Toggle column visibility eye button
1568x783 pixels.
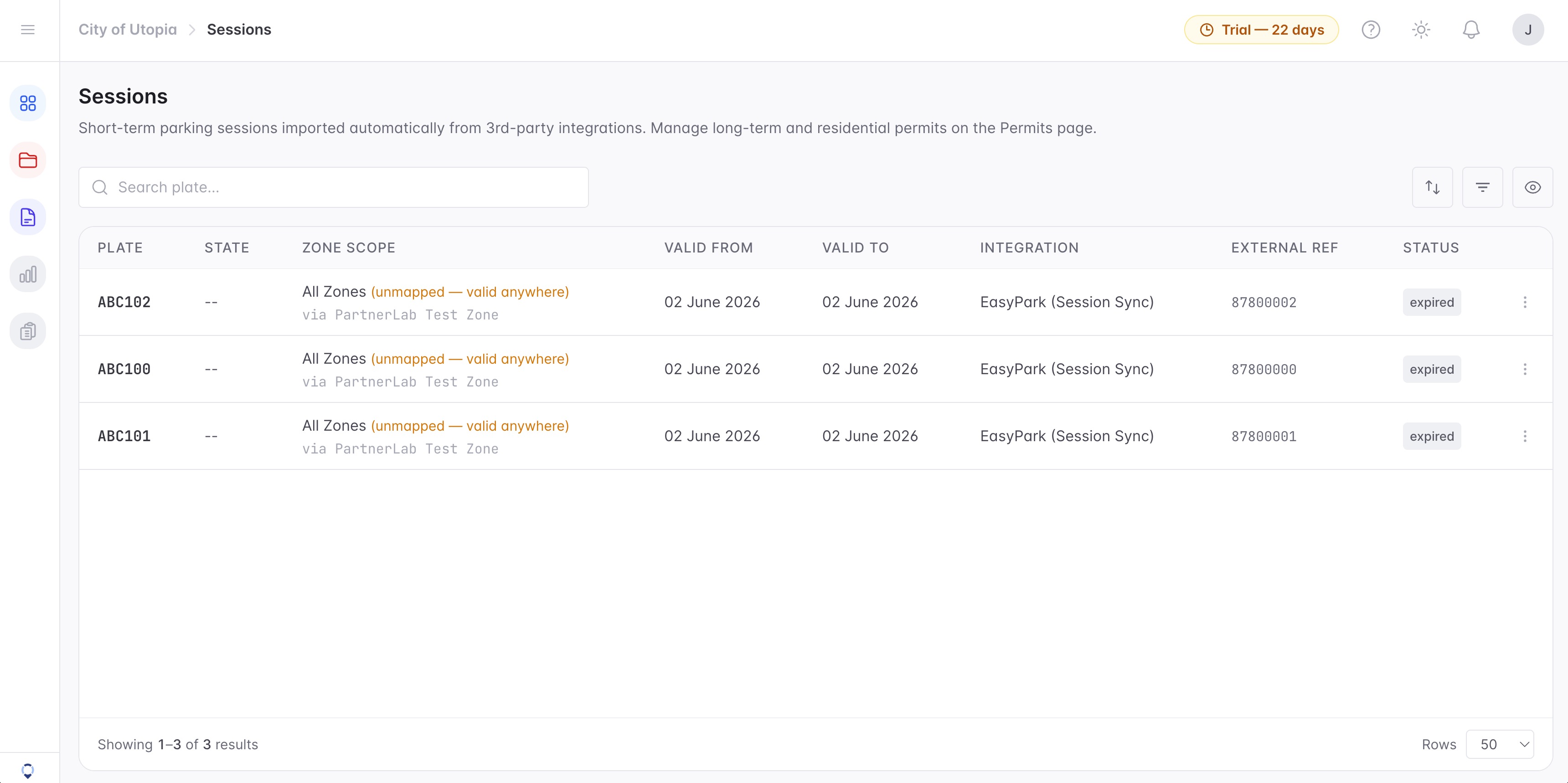tap(1533, 187)
